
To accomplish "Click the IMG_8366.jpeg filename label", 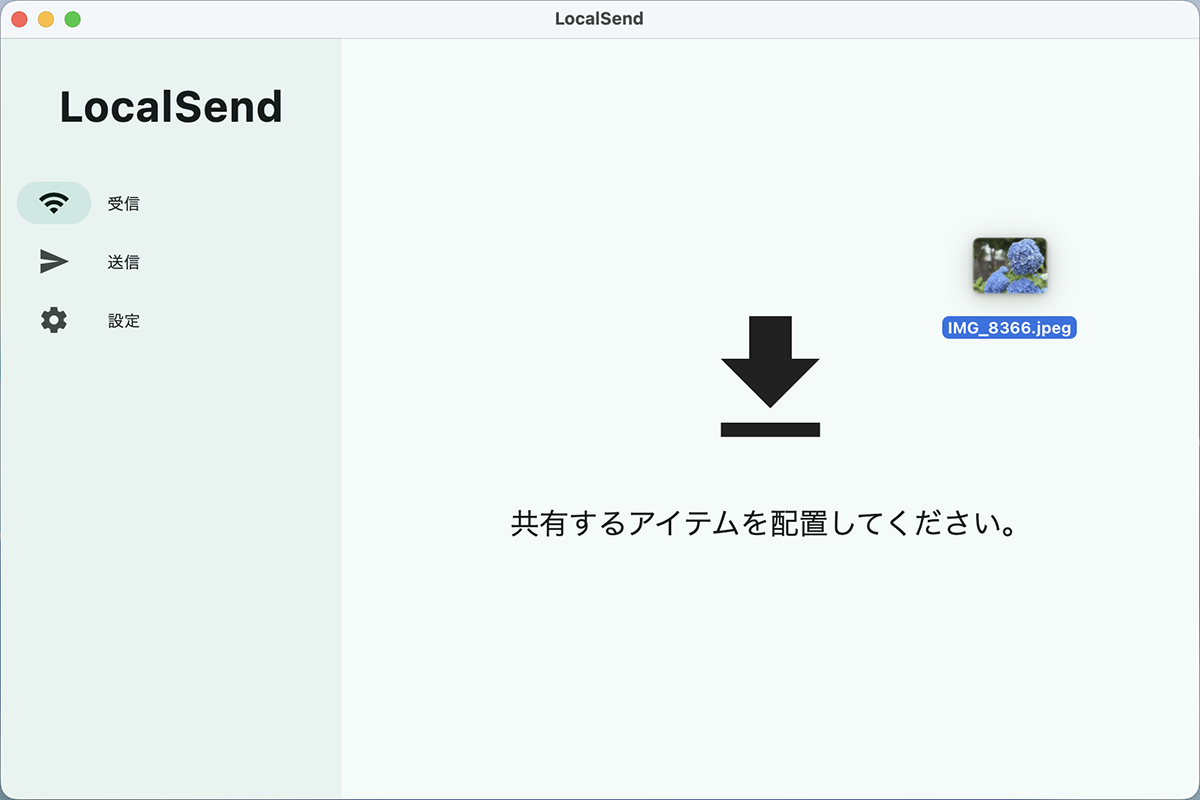I will [x=1009, y=328].
